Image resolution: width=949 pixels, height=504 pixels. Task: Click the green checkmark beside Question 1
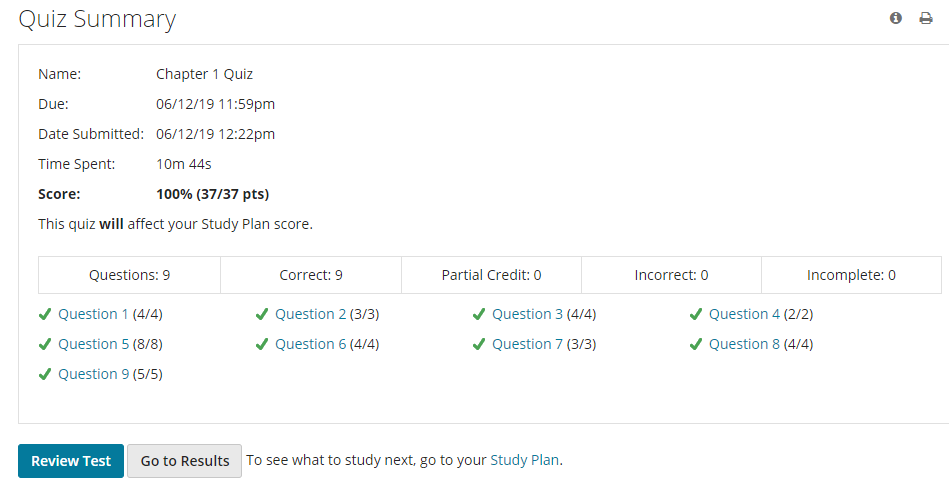(x=45, y=314)
